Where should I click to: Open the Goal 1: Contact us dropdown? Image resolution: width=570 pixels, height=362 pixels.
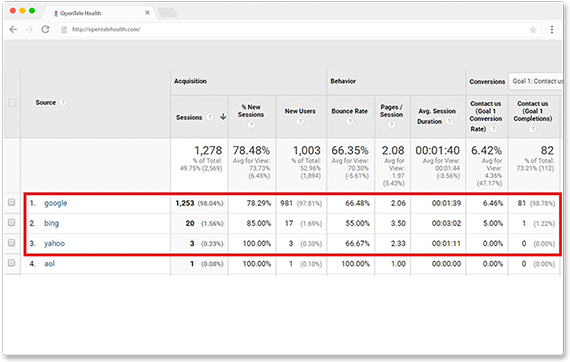pos(536,81)
